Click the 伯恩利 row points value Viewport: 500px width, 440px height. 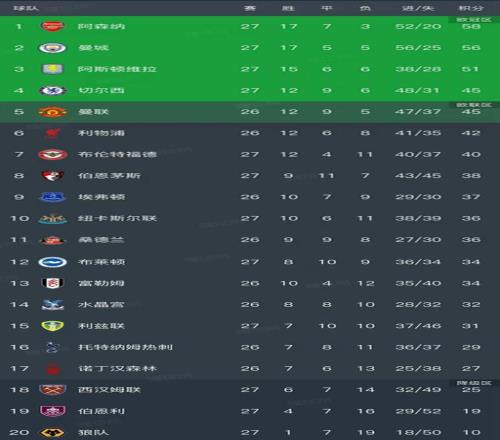[x=471, y=411]
